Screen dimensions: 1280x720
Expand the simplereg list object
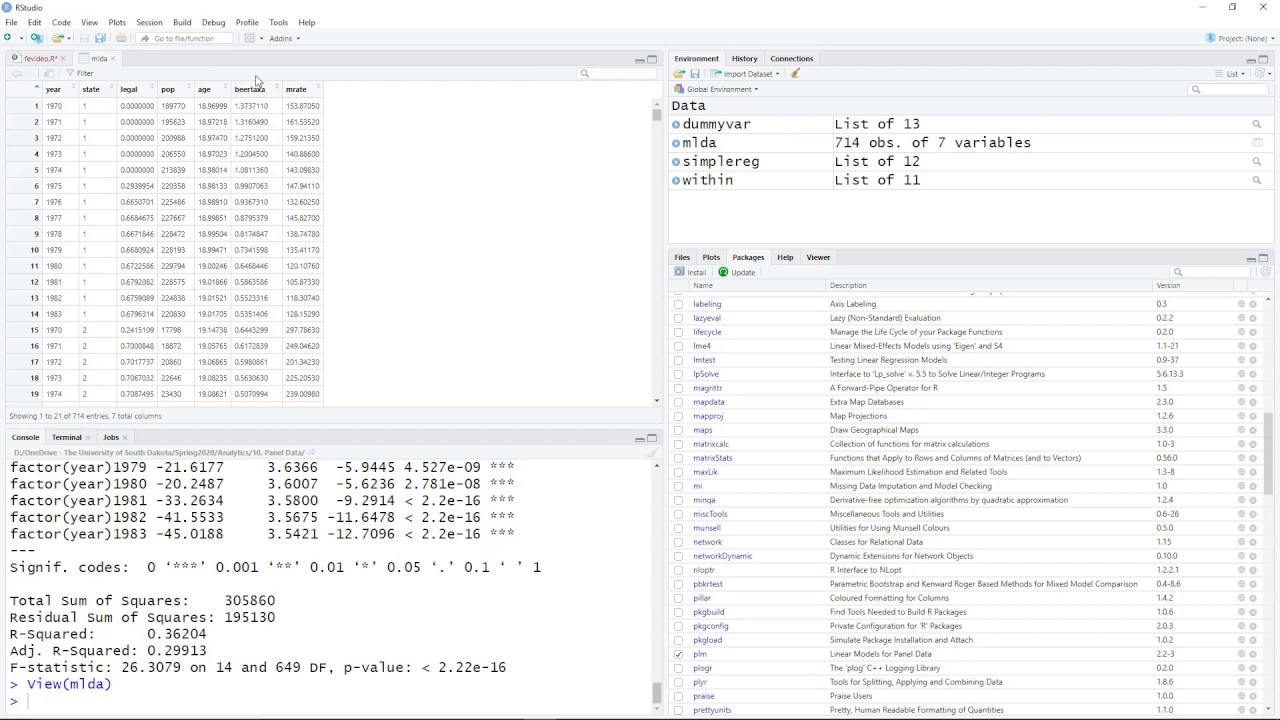point(676,162)
